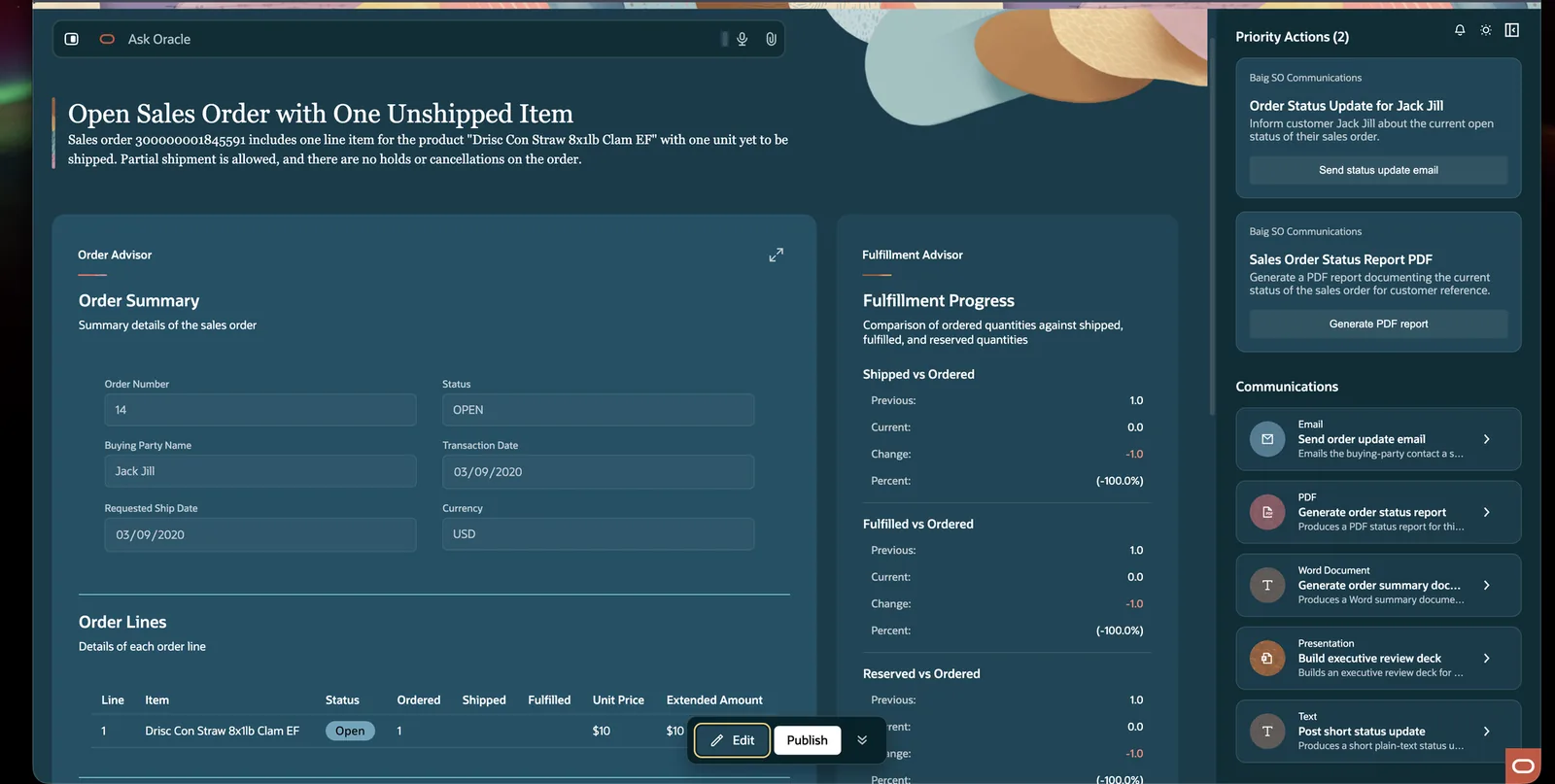
Task: Click Send status update email button
Action: tap(1378, 170)
